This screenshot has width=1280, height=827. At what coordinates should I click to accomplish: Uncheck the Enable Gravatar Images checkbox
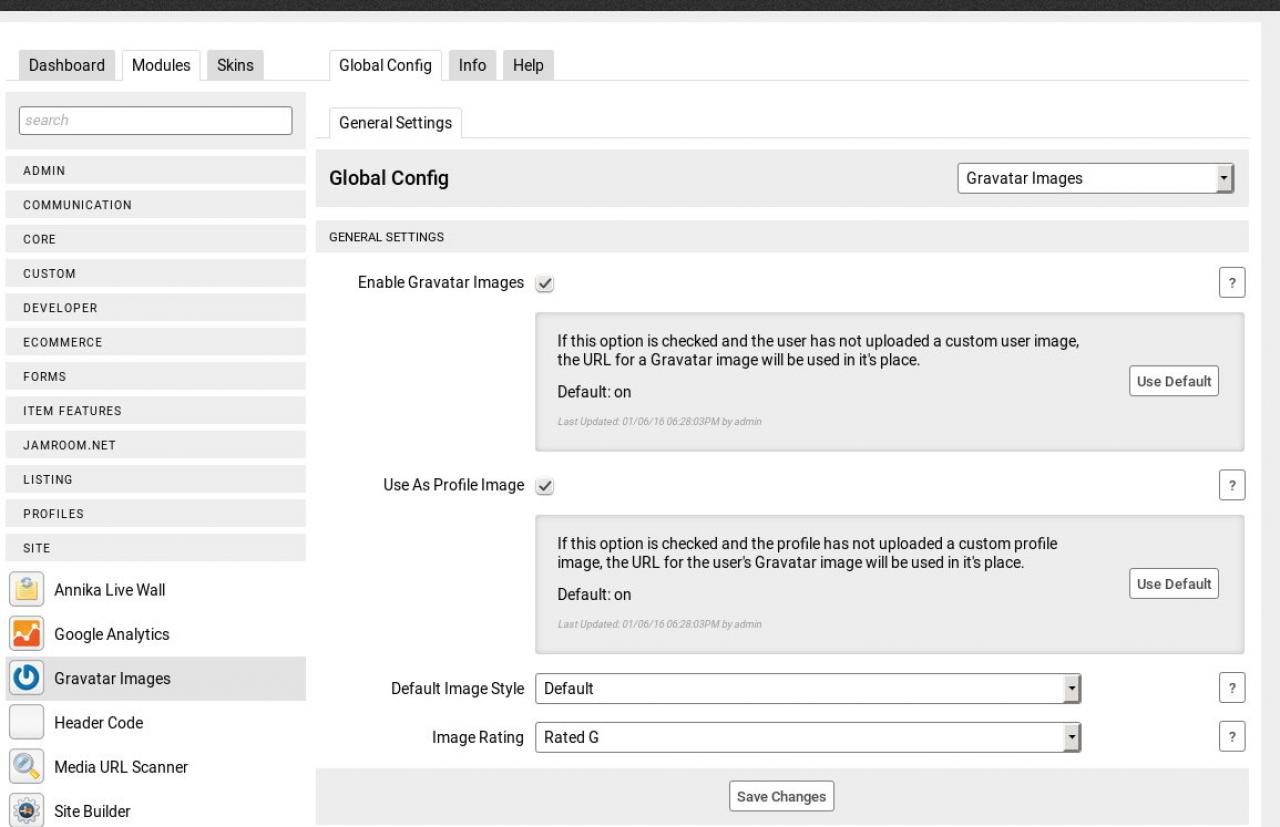point(544,283)
